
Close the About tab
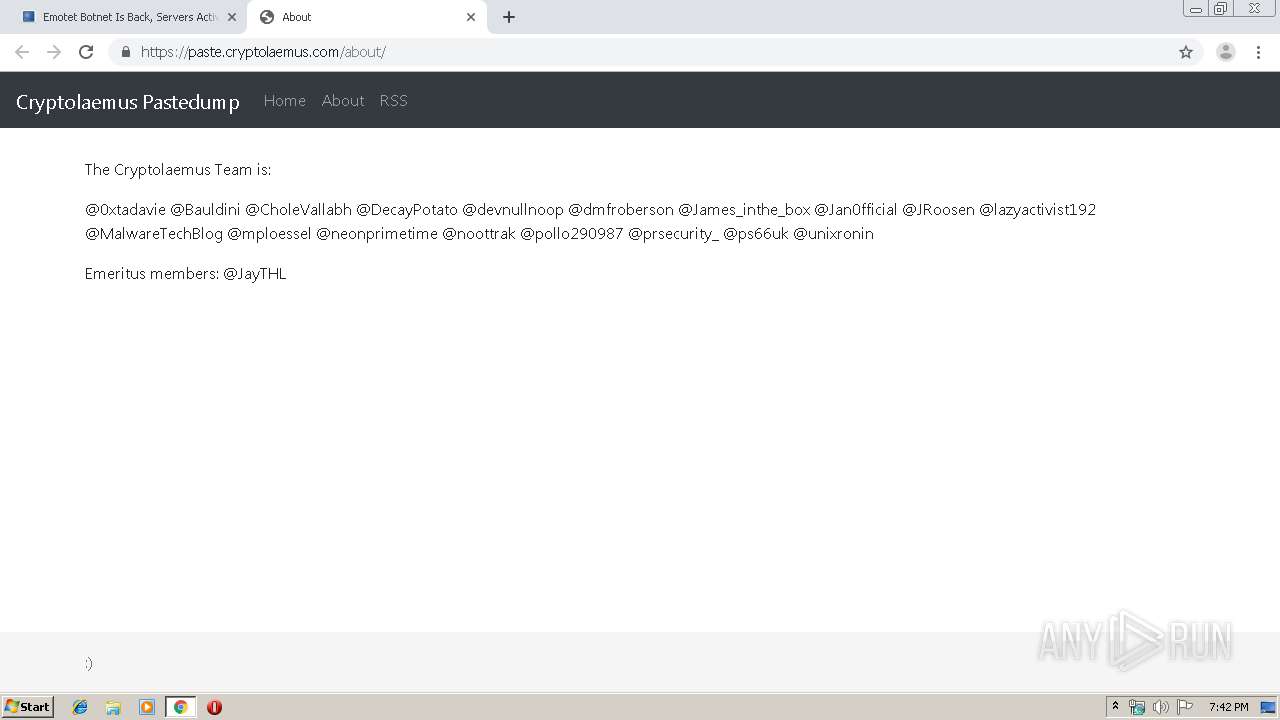pyautogui.click(x=471, y=17)
